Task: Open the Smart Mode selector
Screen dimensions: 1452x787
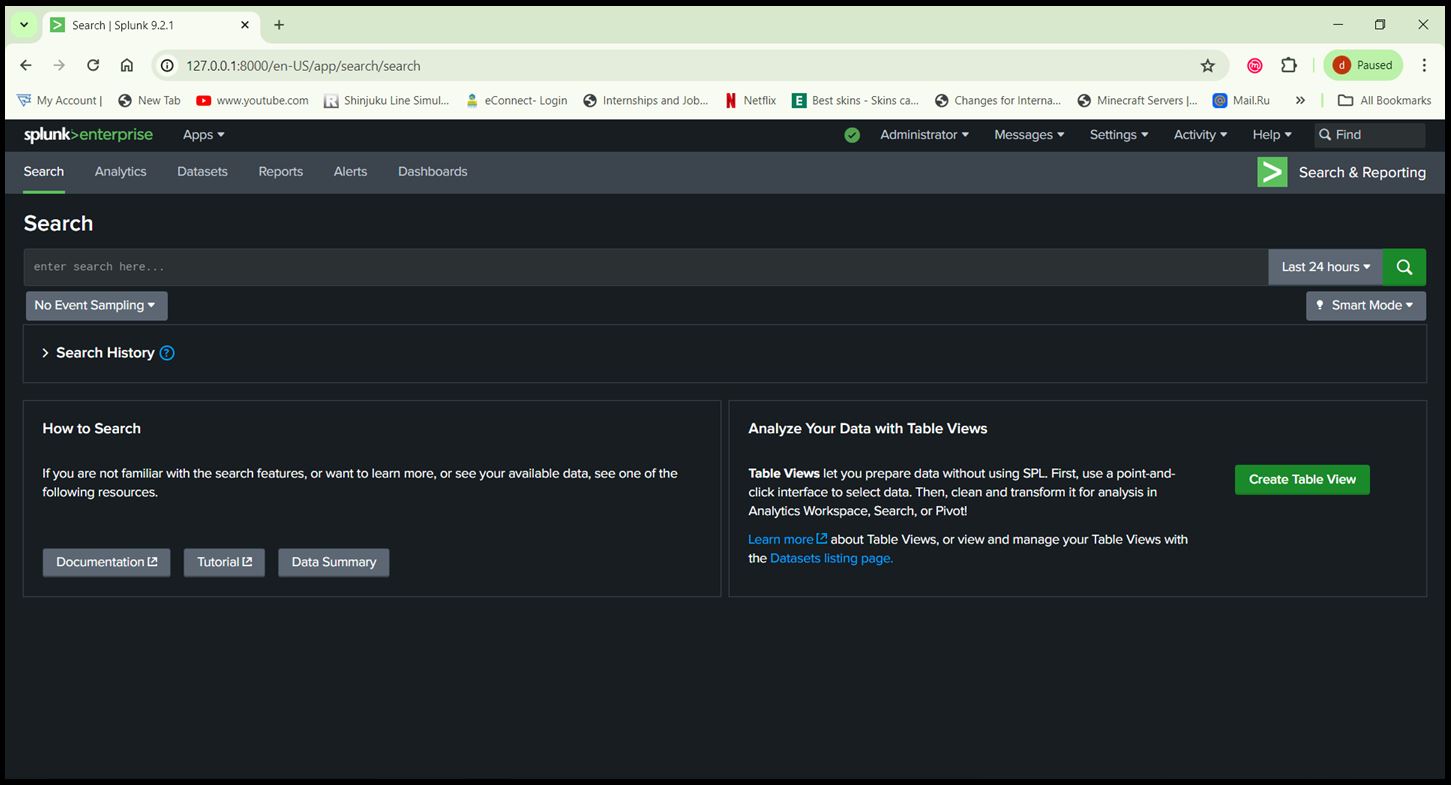Action: [1366, 305]
